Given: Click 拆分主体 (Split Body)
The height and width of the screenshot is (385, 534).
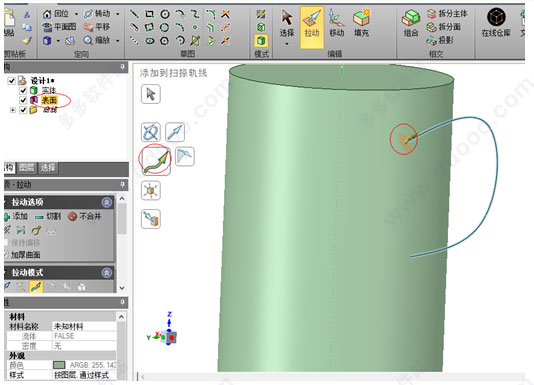Looking at the screenshot, I should tap(447, 14).
